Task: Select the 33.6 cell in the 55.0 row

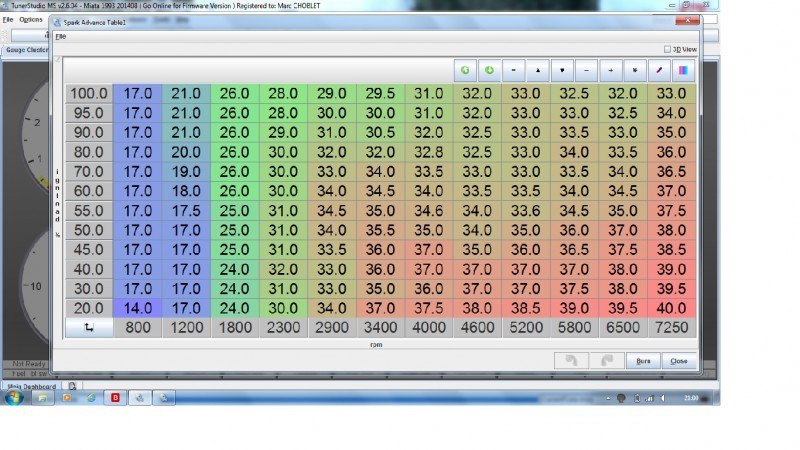Action: tap(526, 211)
